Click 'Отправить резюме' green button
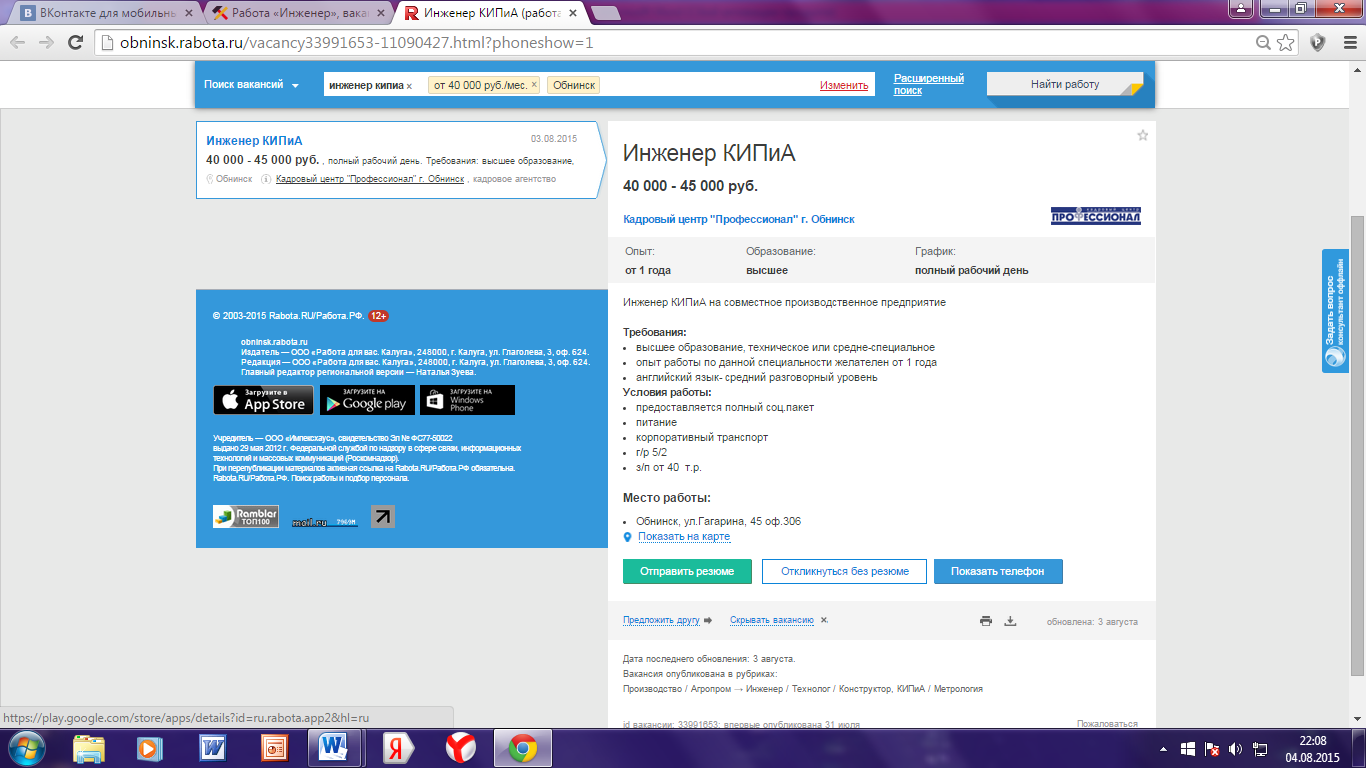This screenshot has width=1366, height=768. 687,571
